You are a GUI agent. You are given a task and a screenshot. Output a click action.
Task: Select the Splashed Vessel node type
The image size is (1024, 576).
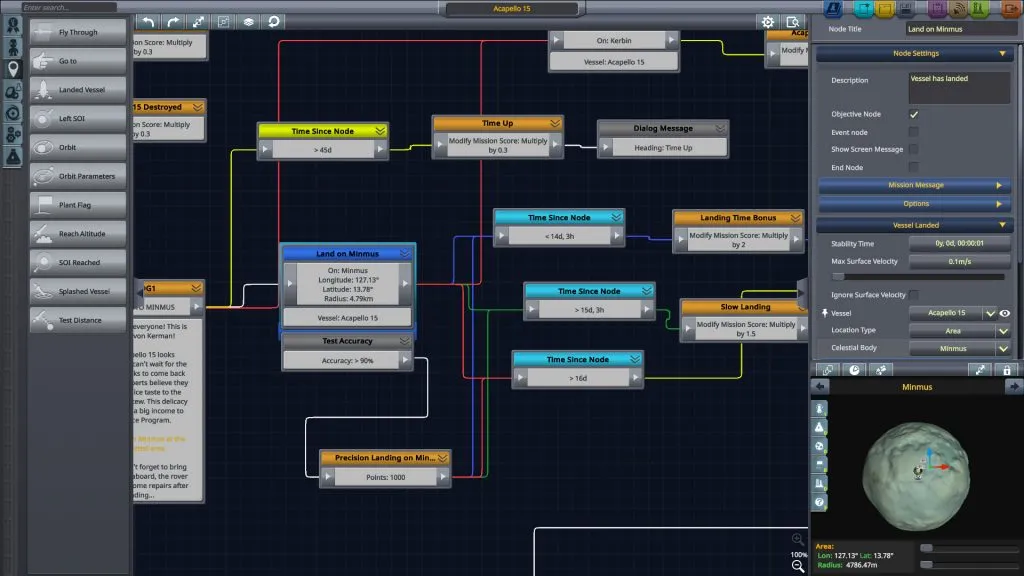coord(78,291)
